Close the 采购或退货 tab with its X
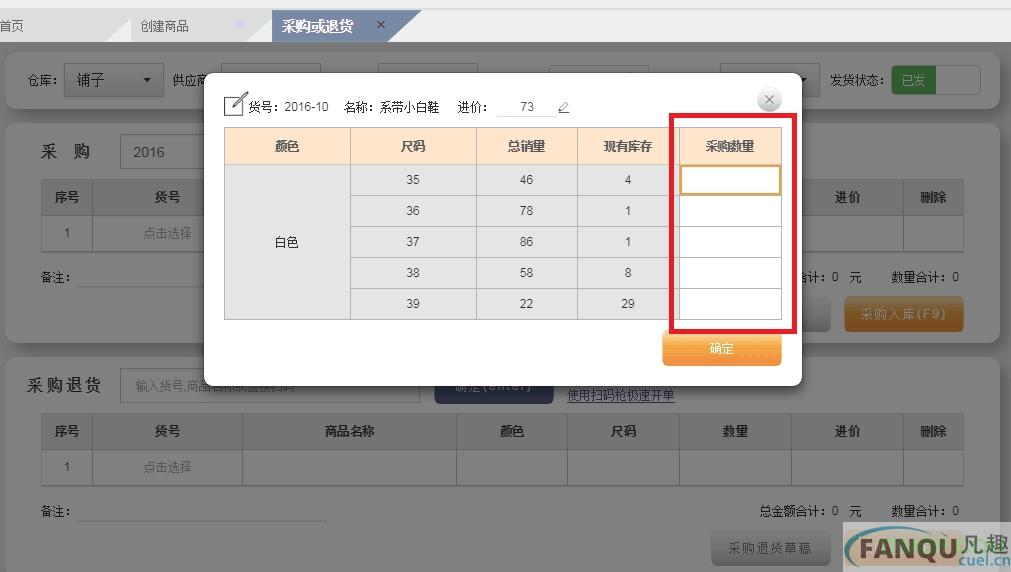Image resolution: width=1011 pixels, height=572 pixels. tap(381, 25)
